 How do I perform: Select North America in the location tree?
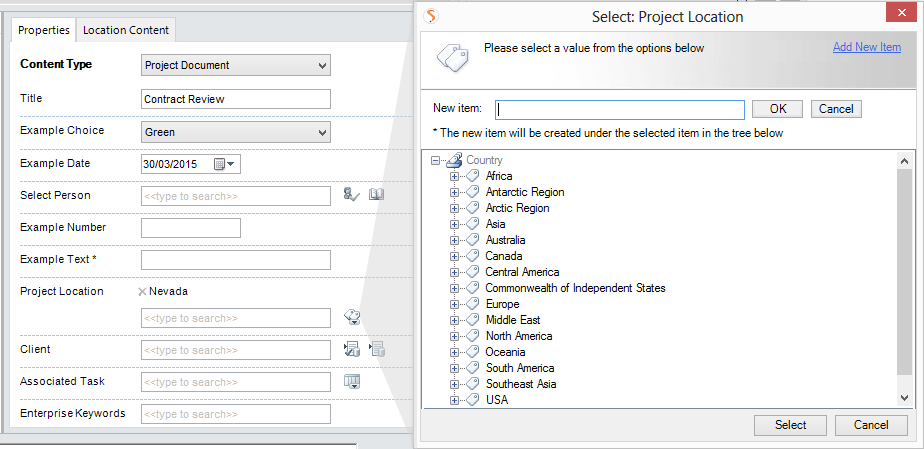[x=518, y=336]
